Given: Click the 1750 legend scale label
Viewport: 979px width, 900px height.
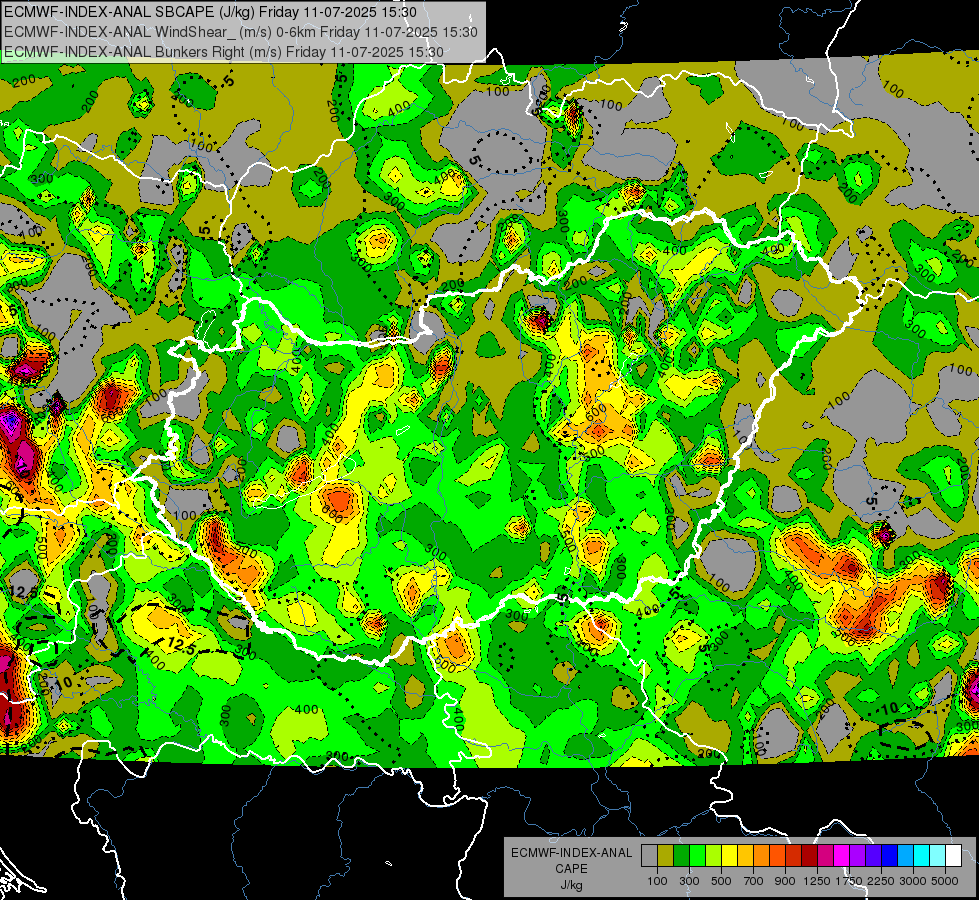Looking at the screenshot, I should [849, 881].
